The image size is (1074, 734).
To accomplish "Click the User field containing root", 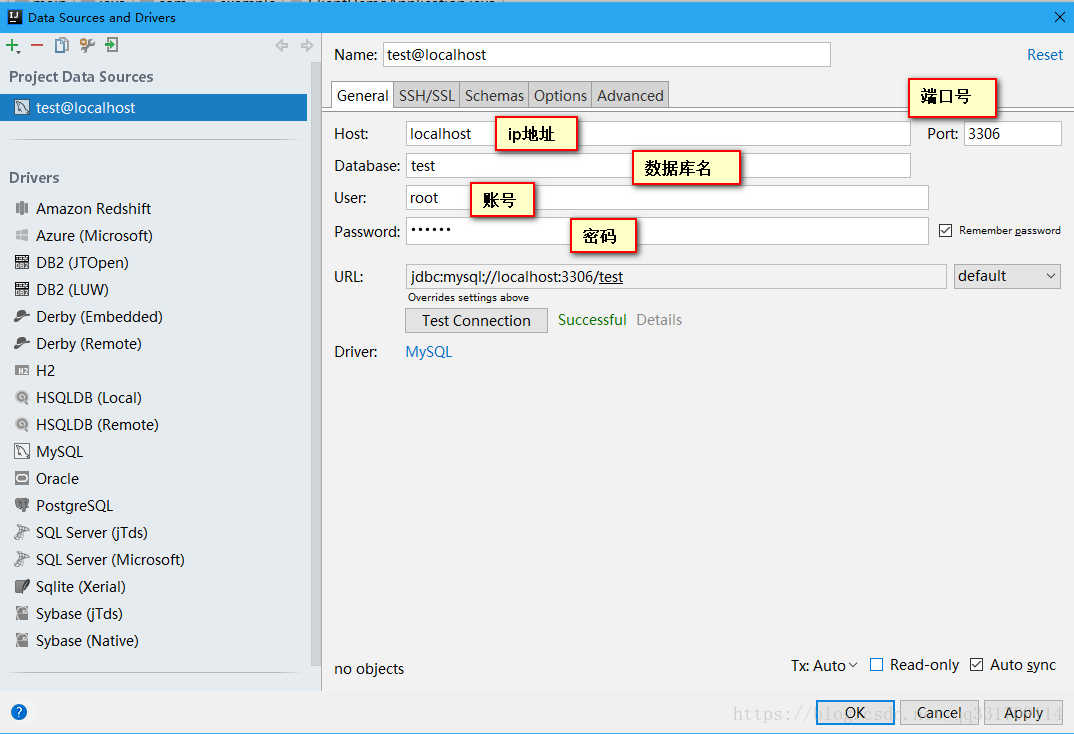I will (667, 198).
